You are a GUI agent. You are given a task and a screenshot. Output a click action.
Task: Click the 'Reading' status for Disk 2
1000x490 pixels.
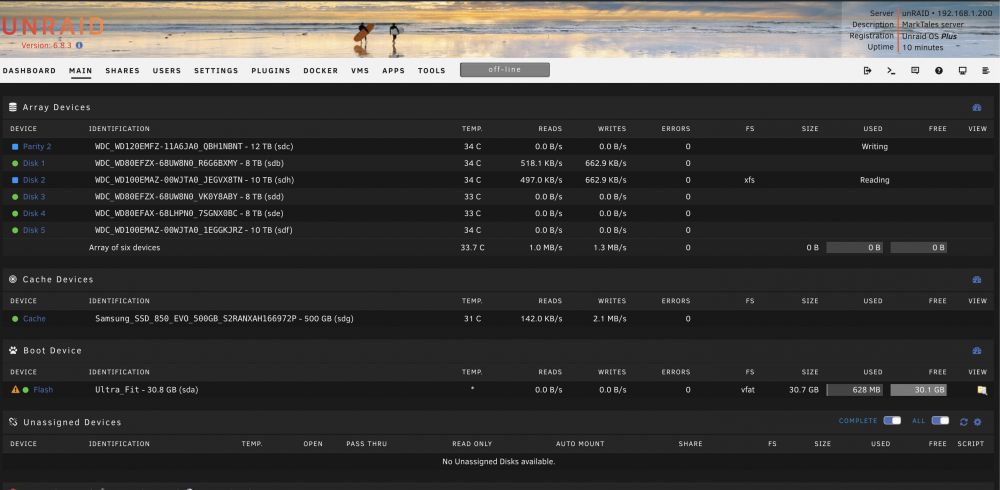pos(874,180)
